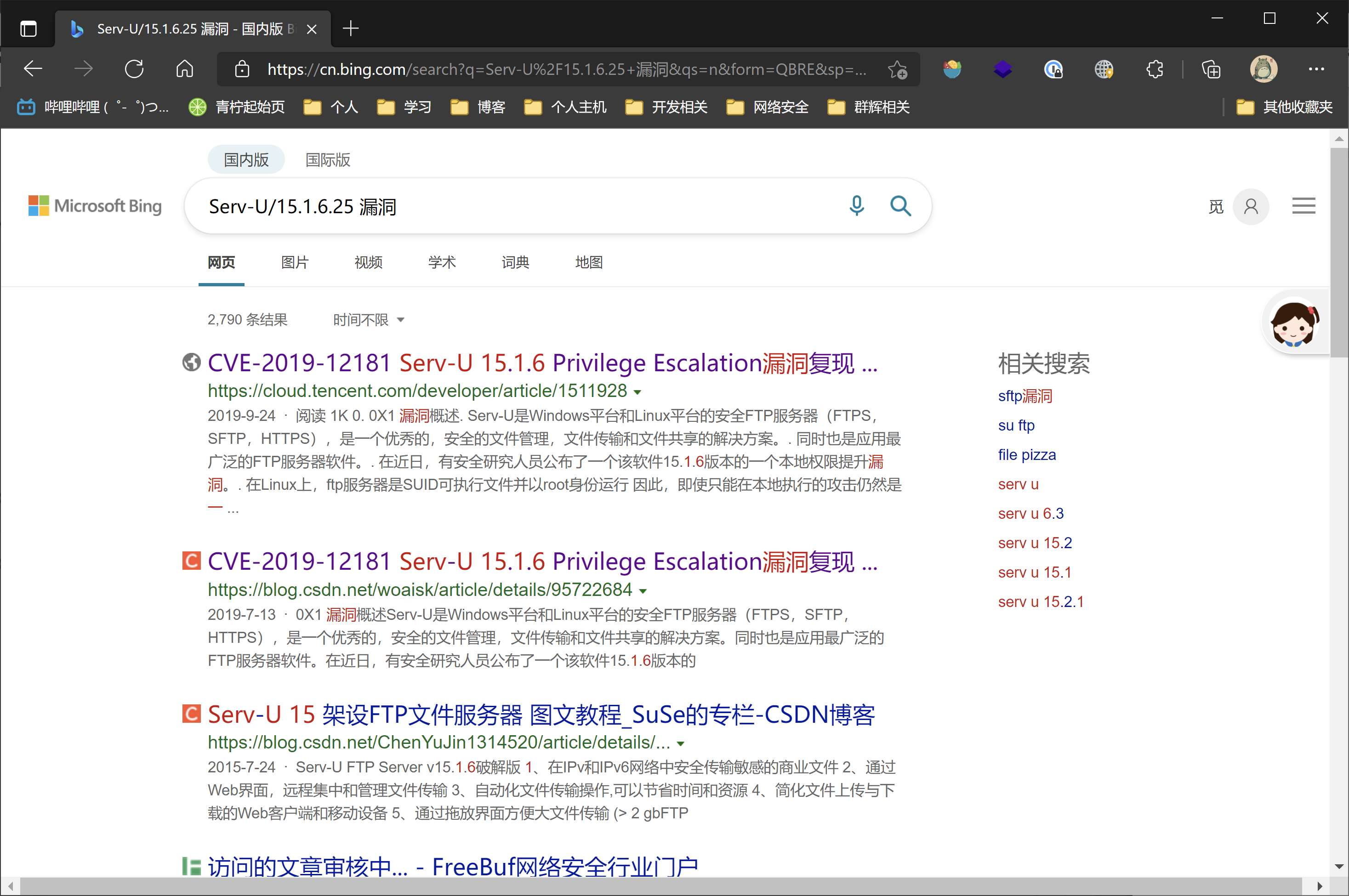Open the globe extension icon
This screenshot has height=896, width=1349.
tap(1104, 69)
